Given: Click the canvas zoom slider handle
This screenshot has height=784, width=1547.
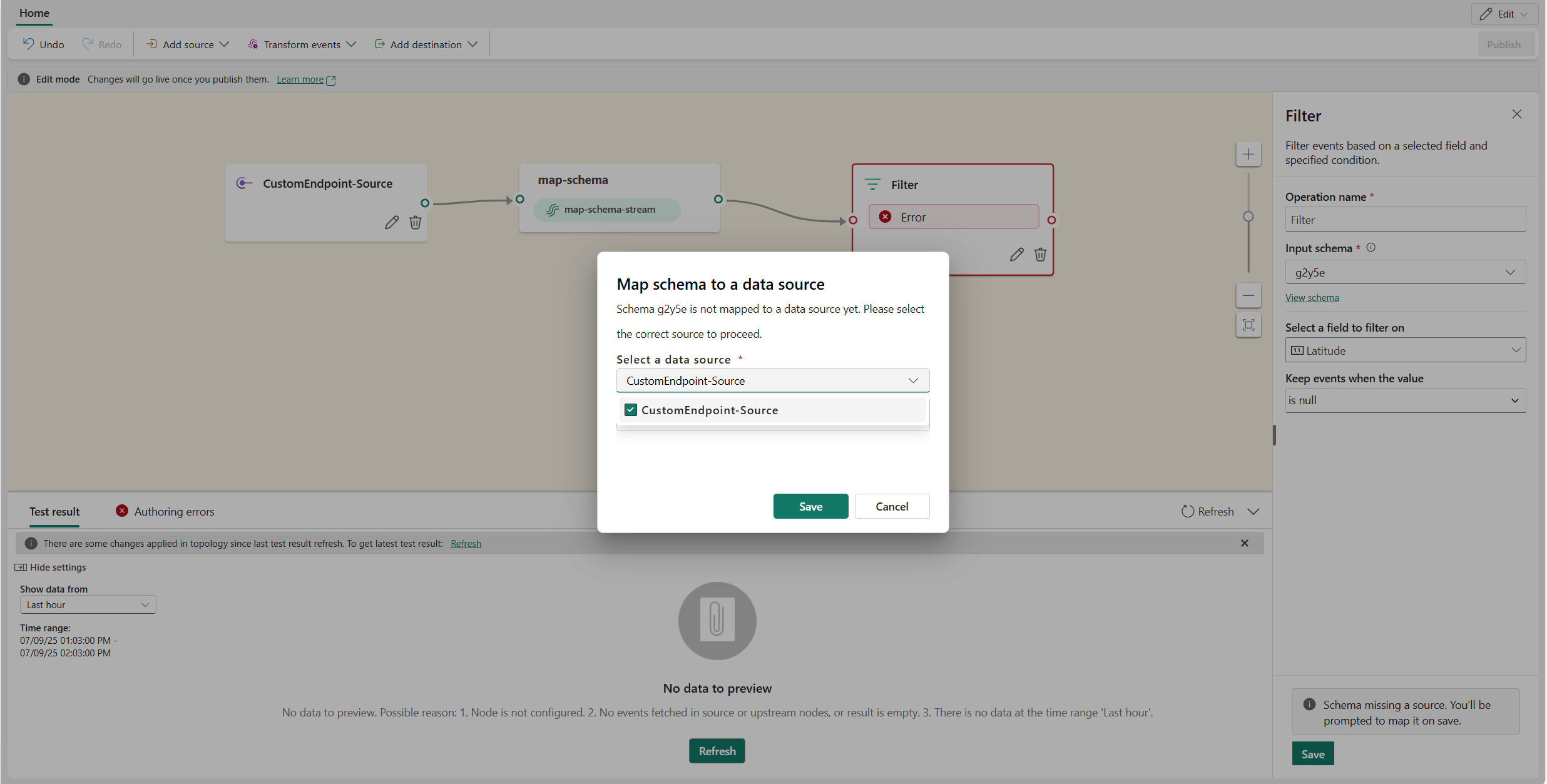Looking at the screenshot, I should (x=1248, y=216).
